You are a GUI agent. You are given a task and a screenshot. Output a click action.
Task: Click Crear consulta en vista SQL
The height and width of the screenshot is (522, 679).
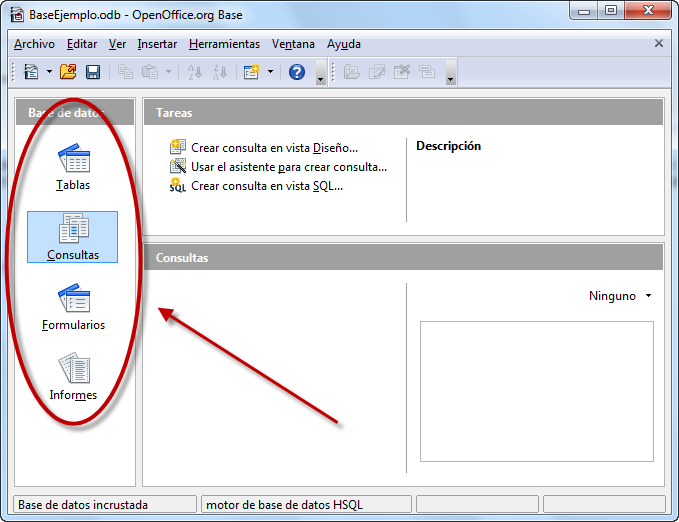pyautogui.click(x=267, y=186)
